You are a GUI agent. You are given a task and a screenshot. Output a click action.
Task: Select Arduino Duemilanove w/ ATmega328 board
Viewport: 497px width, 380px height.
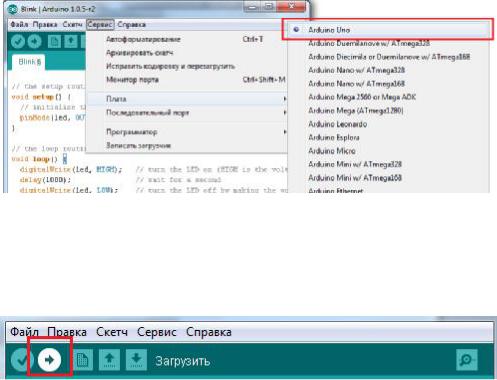pyautogui.click(x=389, y=43)
